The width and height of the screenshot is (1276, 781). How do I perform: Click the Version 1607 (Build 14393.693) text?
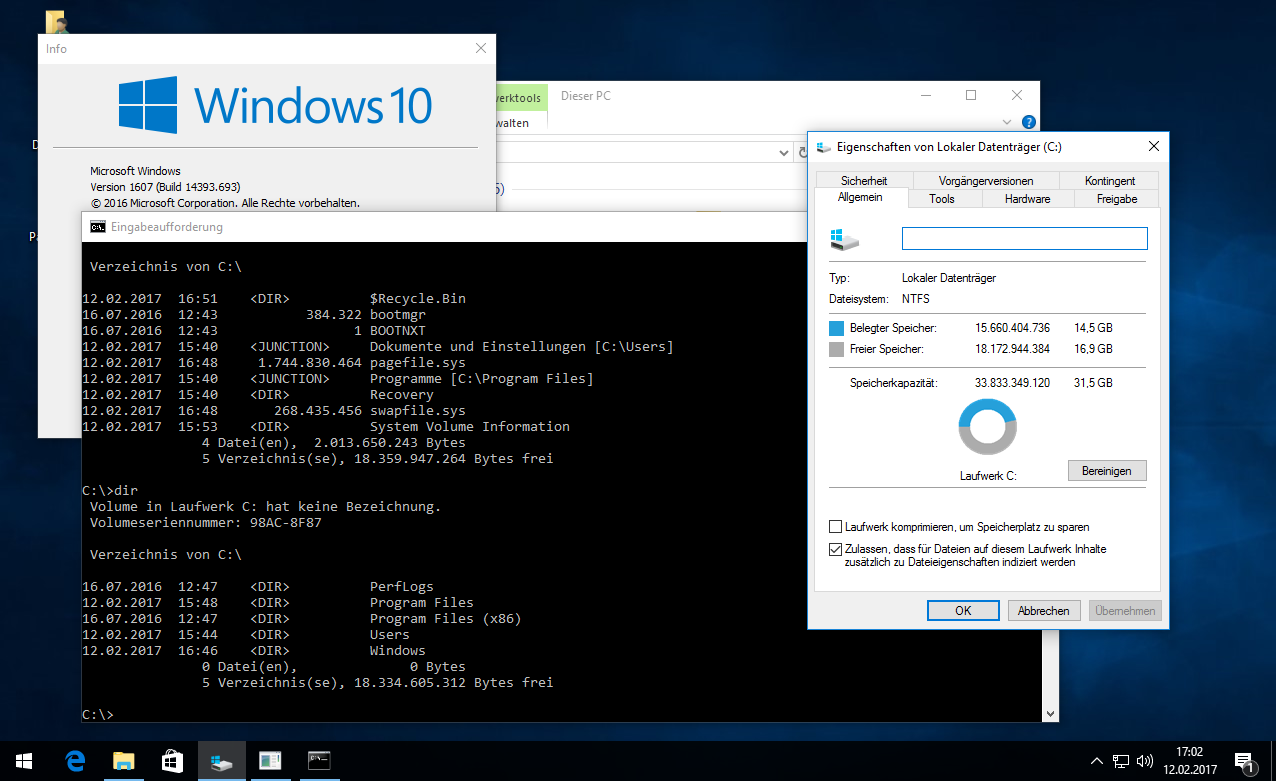(x=165, y=187)
